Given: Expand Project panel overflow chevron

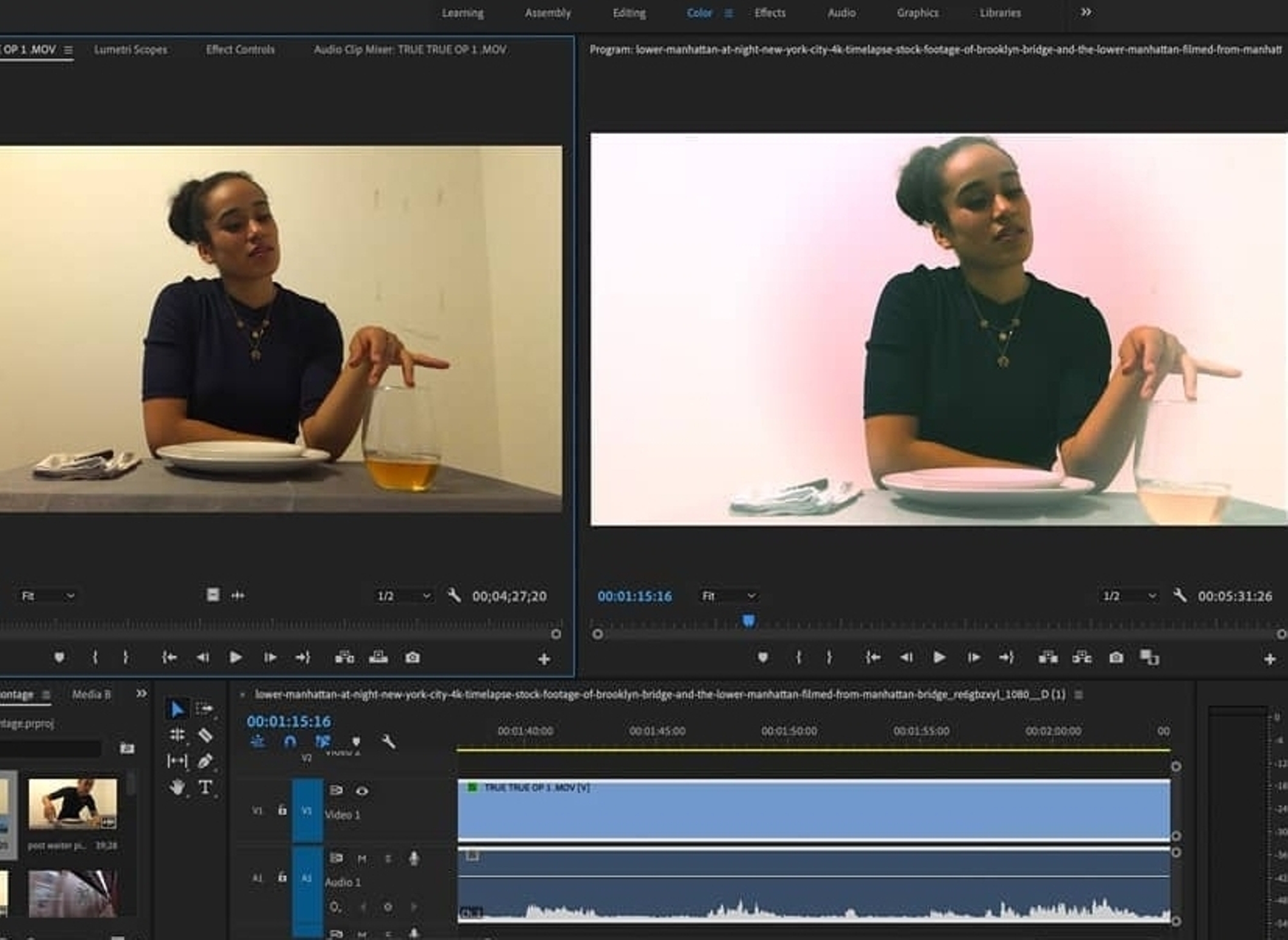Looking at the screenshot, I should coord(141,693).
